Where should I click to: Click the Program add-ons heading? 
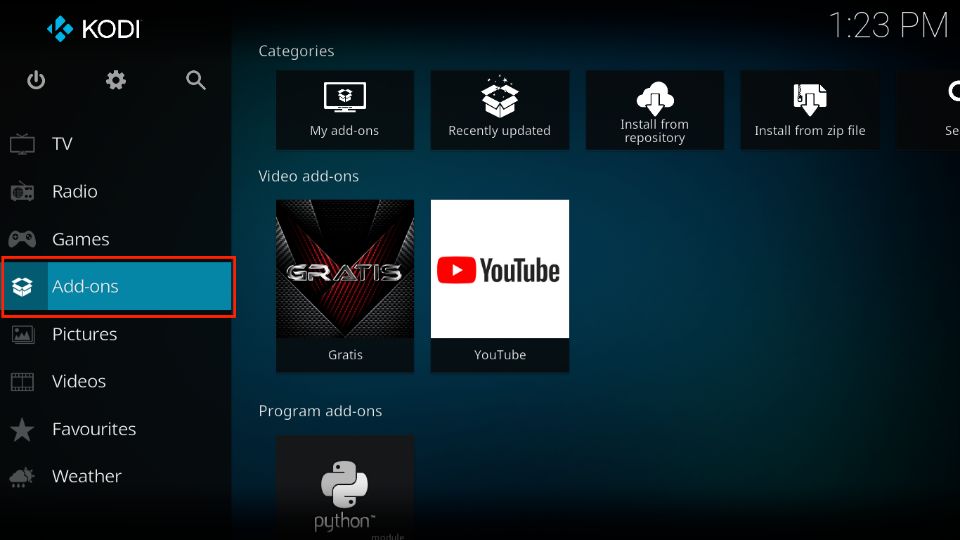pos(320,411)
